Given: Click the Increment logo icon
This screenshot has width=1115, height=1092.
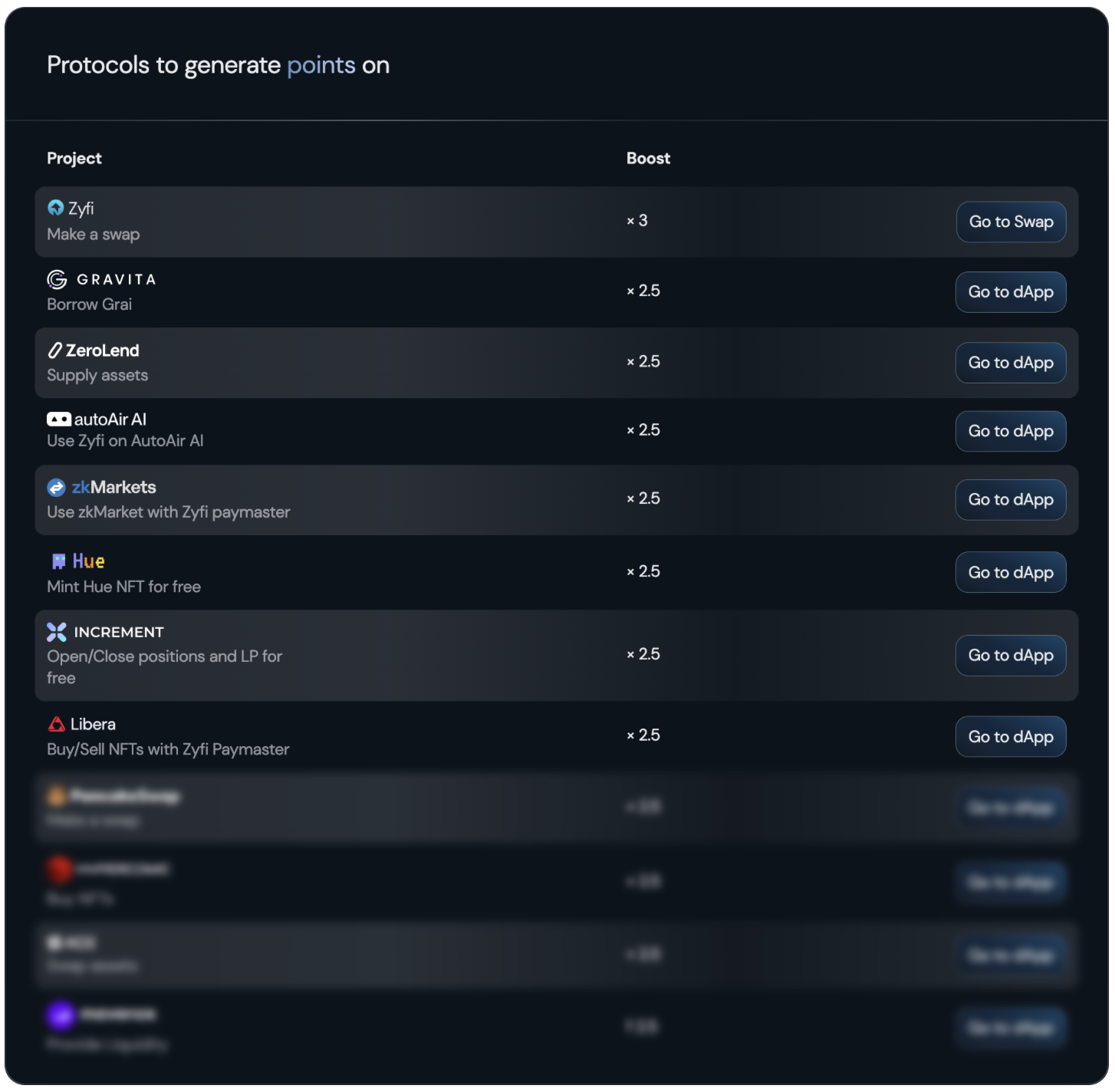Looking at the screenshot, I should tap(57, 632).
